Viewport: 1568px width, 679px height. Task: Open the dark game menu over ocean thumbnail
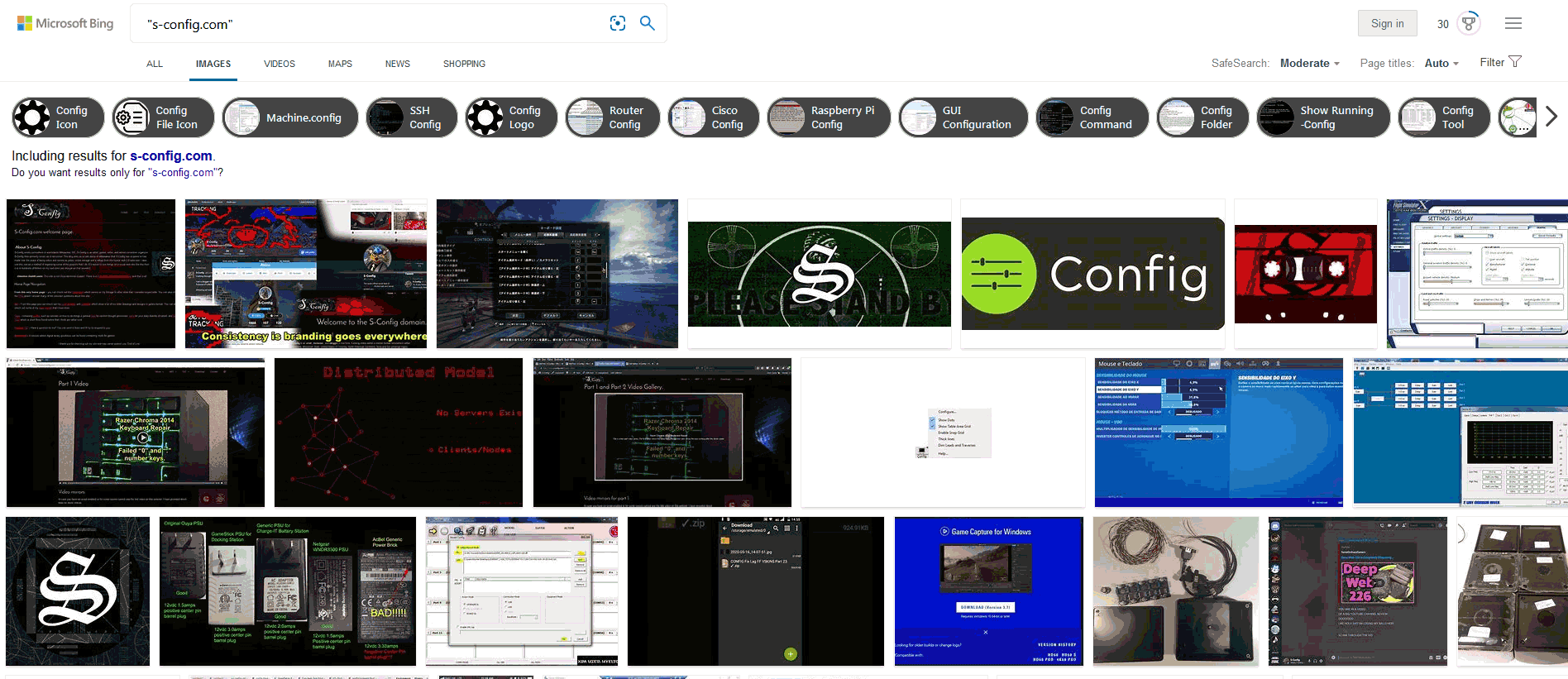pos(557,274)
